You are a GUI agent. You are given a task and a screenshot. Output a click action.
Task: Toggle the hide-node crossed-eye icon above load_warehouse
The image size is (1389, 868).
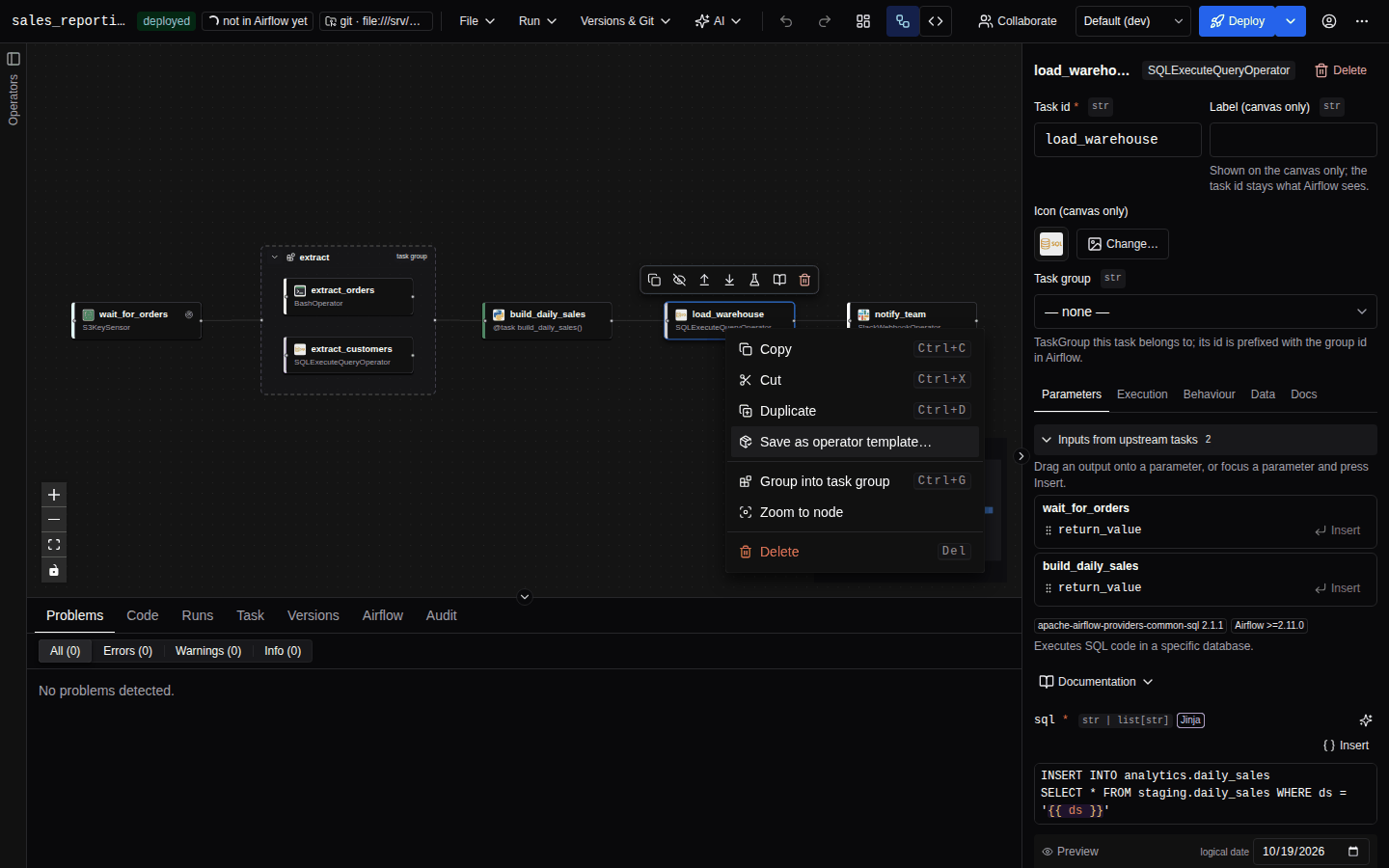(x=679, y=280)
